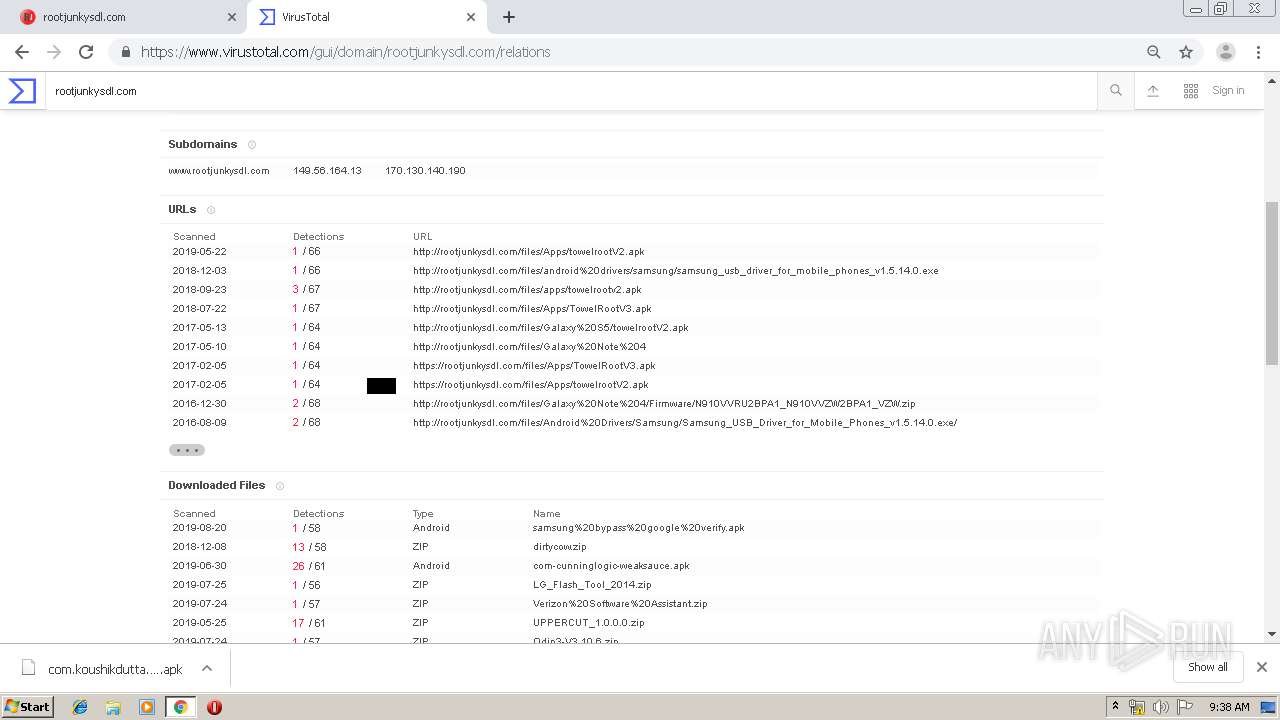This screenshot has height=720, width=1280.
Task: Click the Firmware N910VVRU2BPA1 zip URL
Action: [664, 404]
